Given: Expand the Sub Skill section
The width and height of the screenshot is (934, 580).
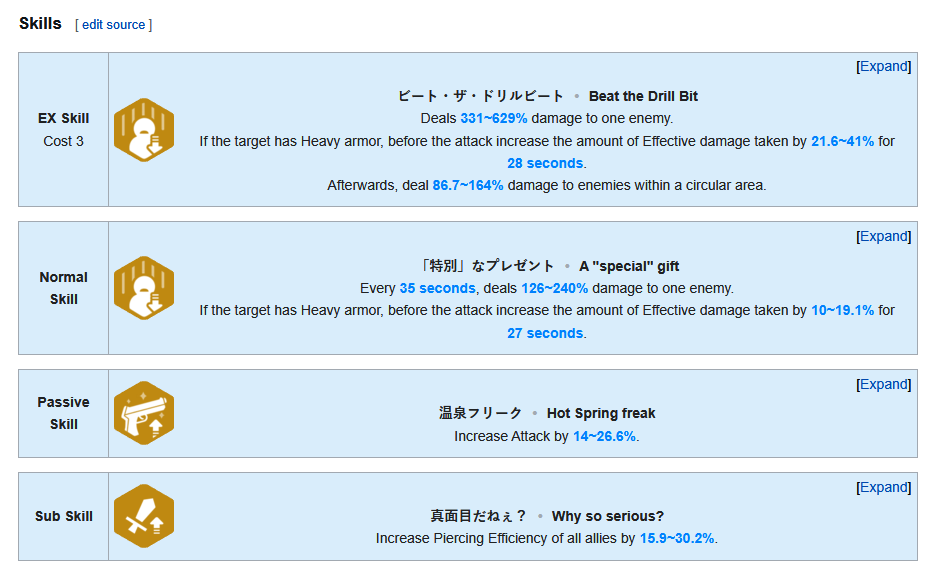Looking at the screenshot, I should tap(884, 488).
